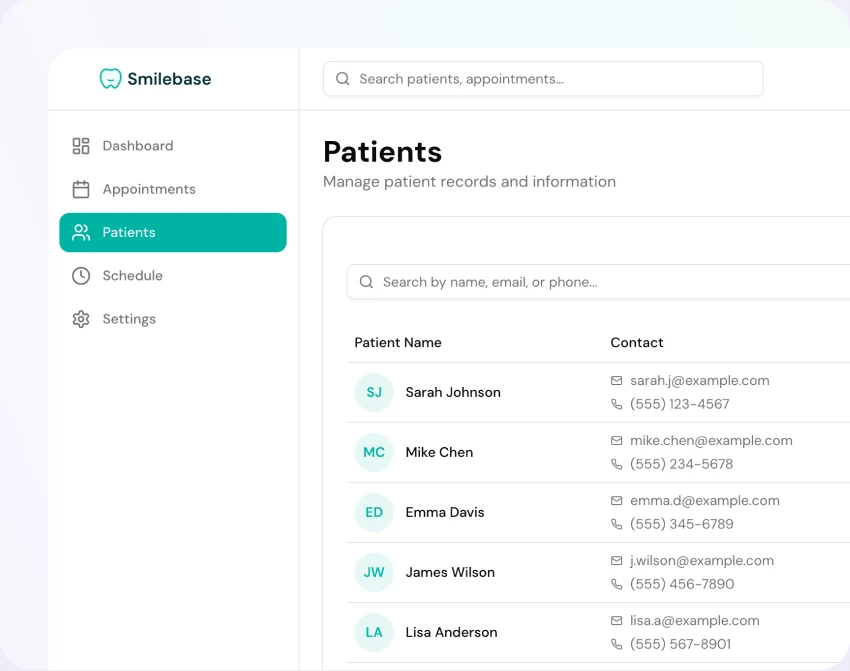
Task: Click the email mike.chen@example.com
Action: pos(711,441)
